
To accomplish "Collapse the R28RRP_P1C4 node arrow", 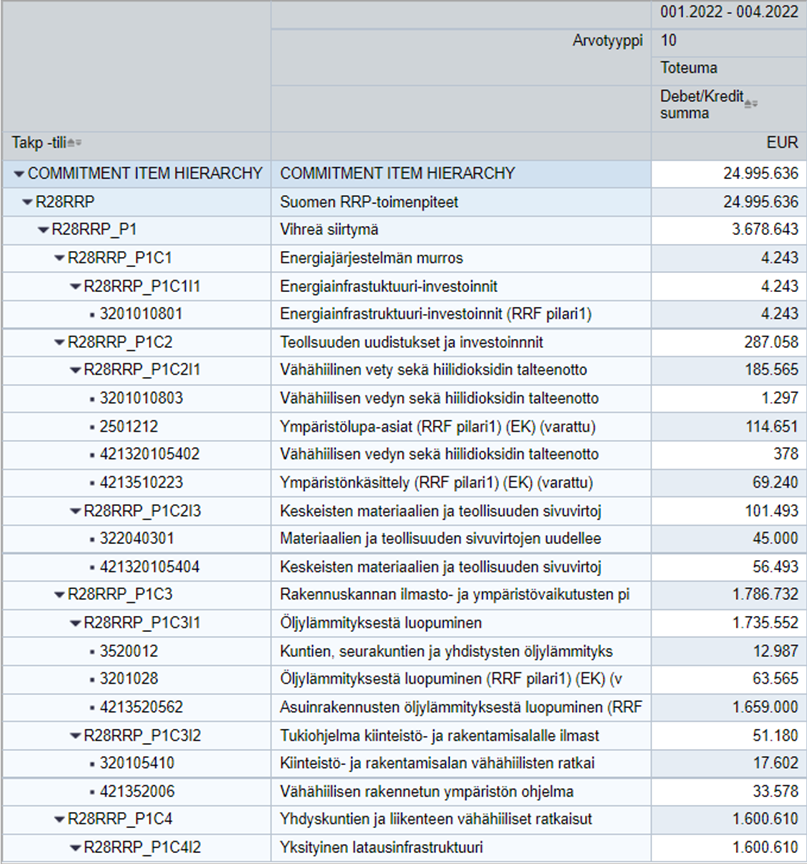I will 59,820.
